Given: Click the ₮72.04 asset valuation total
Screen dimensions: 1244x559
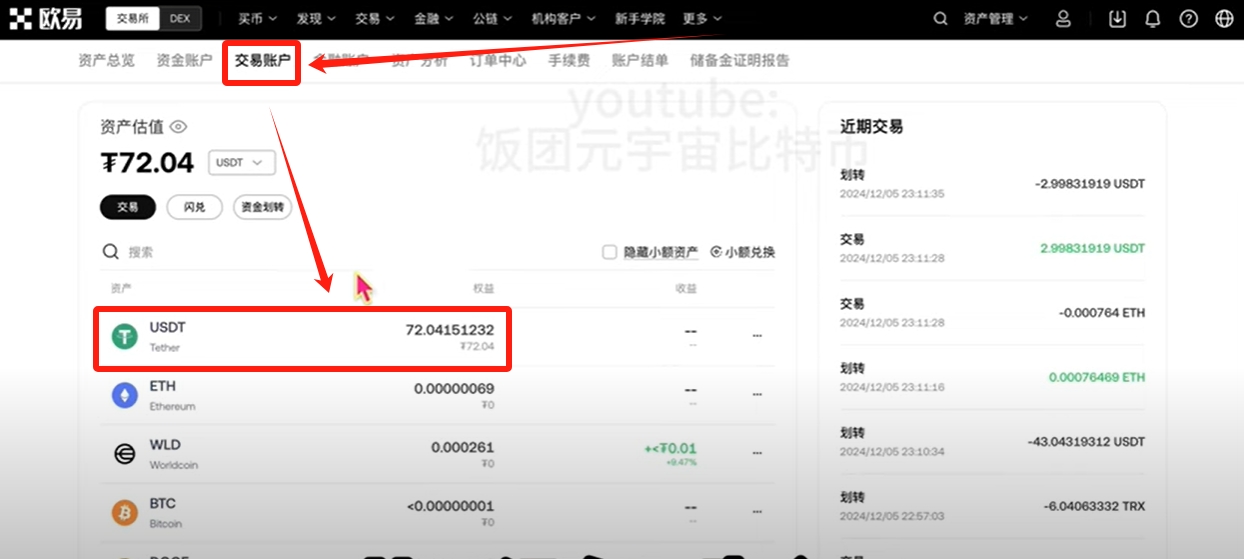Looking at the screenshot, I should pos(147,162).
